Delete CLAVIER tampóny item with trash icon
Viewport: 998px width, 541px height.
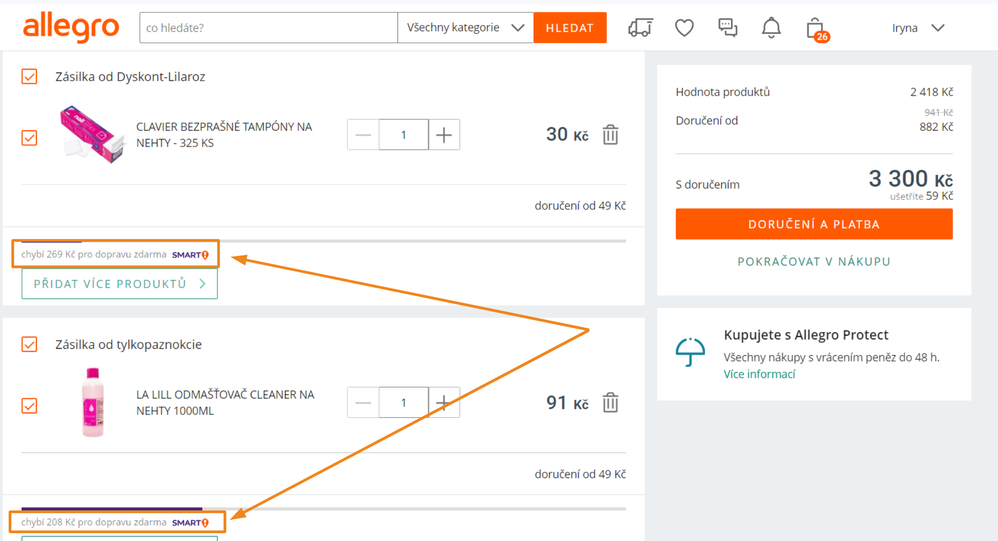click(x=610, y=134)
